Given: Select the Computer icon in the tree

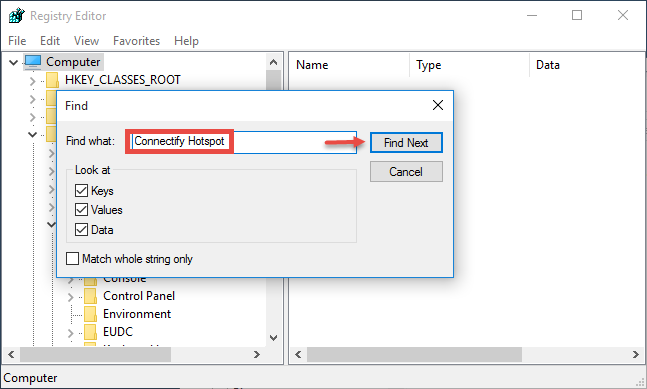Looking at the screenshot, I should [33, 62].
